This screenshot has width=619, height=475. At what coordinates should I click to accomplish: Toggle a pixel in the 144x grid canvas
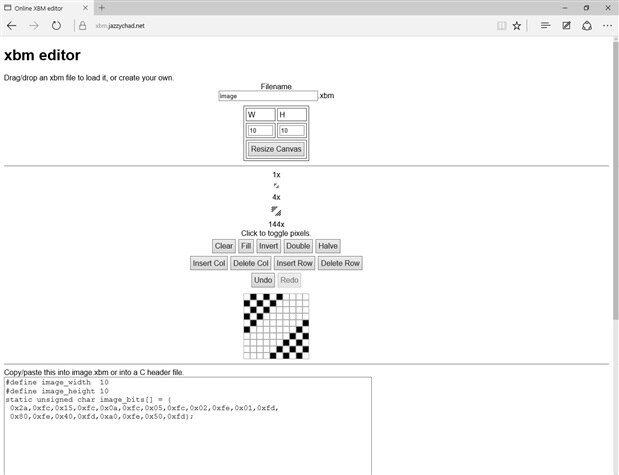[276, 326]
